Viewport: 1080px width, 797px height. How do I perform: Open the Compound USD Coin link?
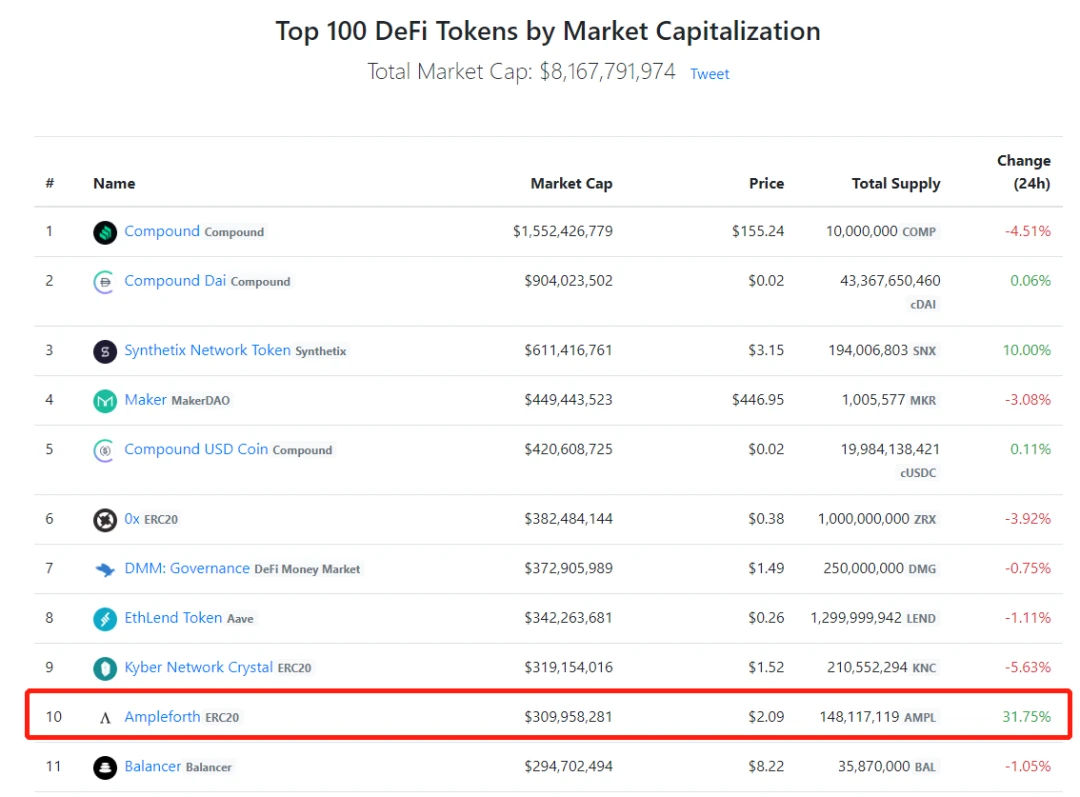(x=196, y=449)
